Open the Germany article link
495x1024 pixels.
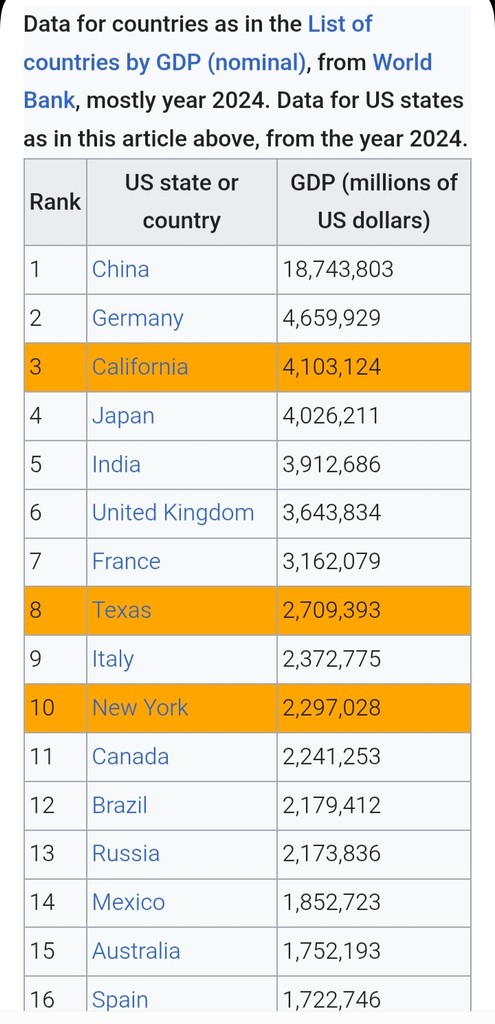click(138, 318)
